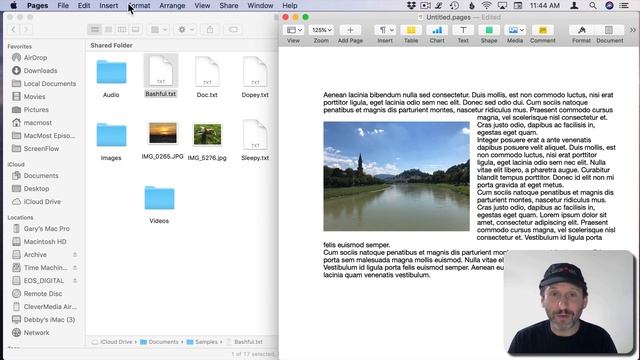Screen dimensions: 640x360
Task: Open the 125% Zoom dropdown
Action: (x=321, y=30)
